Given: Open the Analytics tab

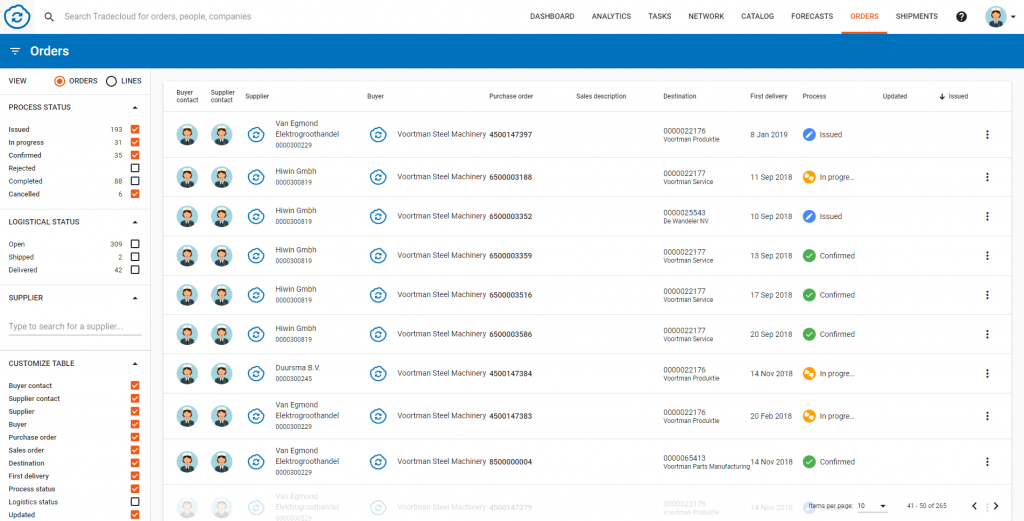Looking at the screenshot, I should 611,16.
